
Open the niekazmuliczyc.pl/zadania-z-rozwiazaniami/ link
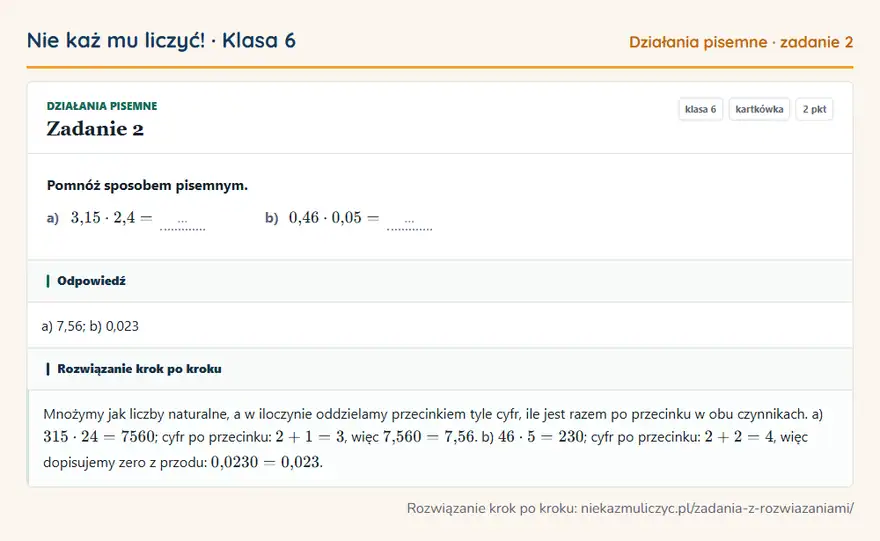717,508
